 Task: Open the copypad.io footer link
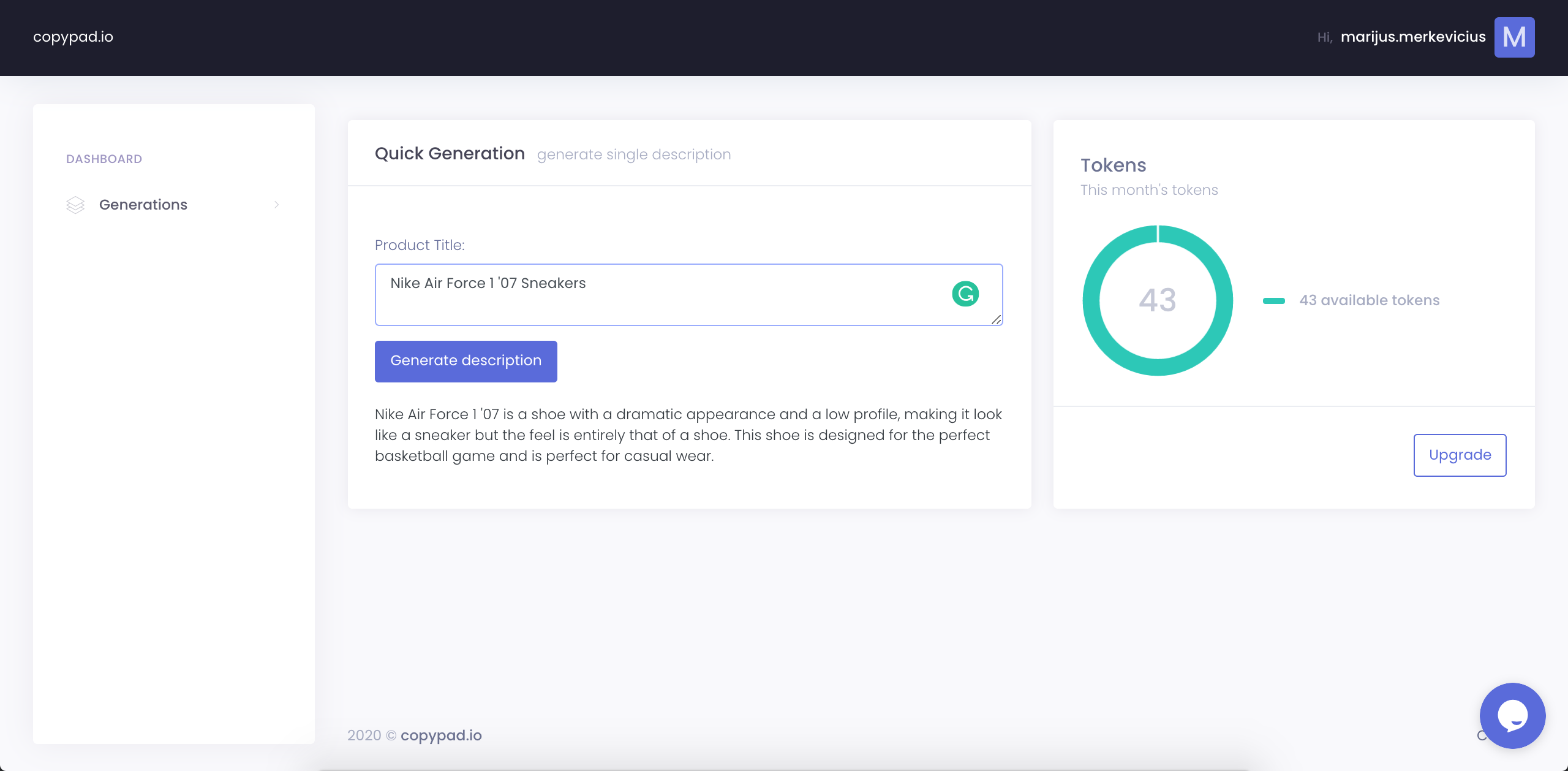[x=441, y=735]
